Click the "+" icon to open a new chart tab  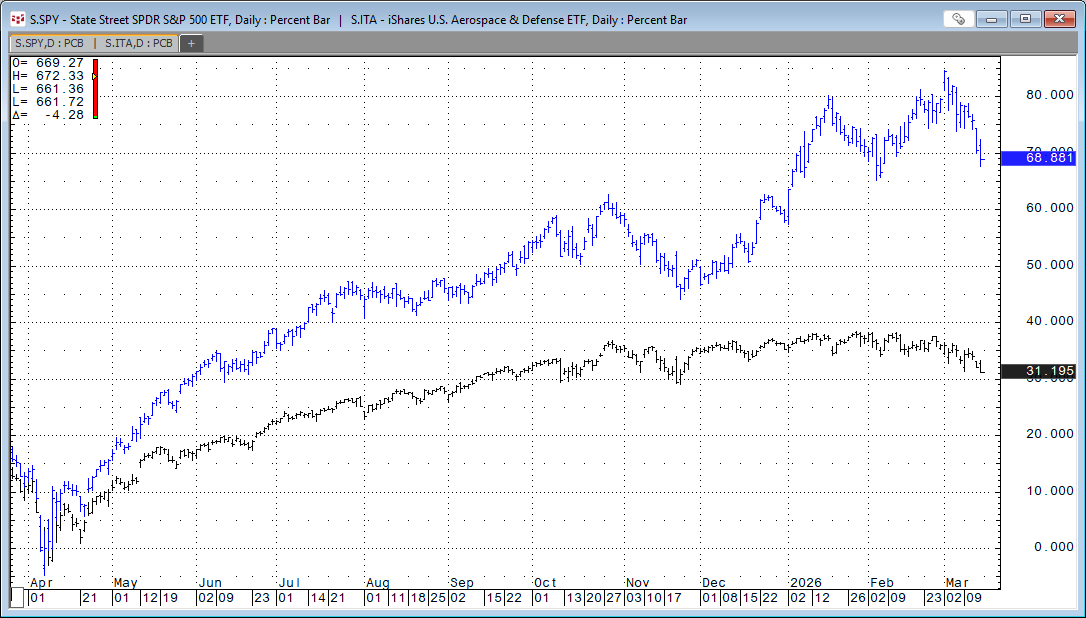point(190,43)
